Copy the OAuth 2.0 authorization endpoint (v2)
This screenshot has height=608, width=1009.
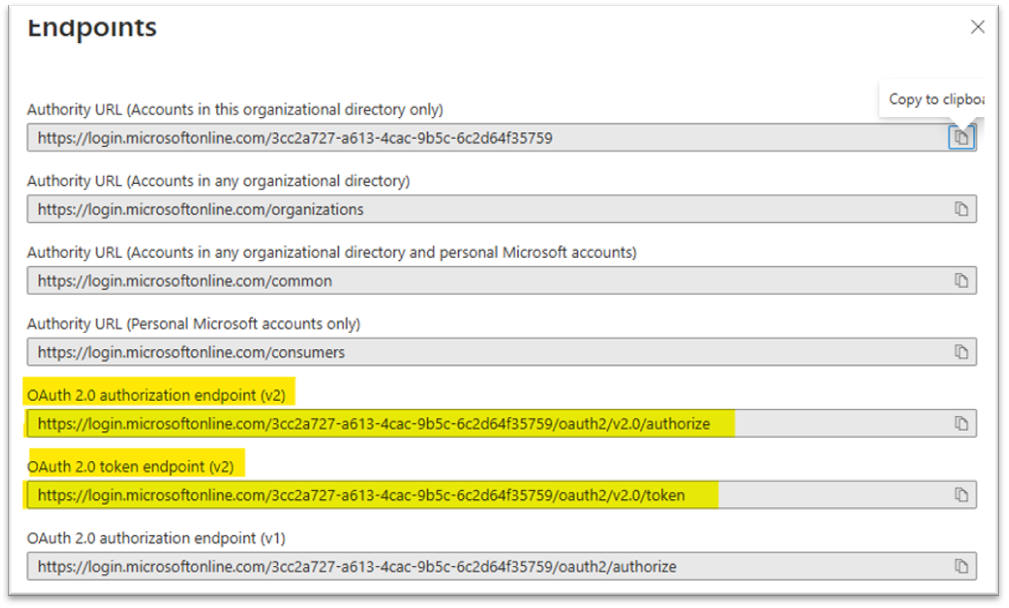point(961,424)
